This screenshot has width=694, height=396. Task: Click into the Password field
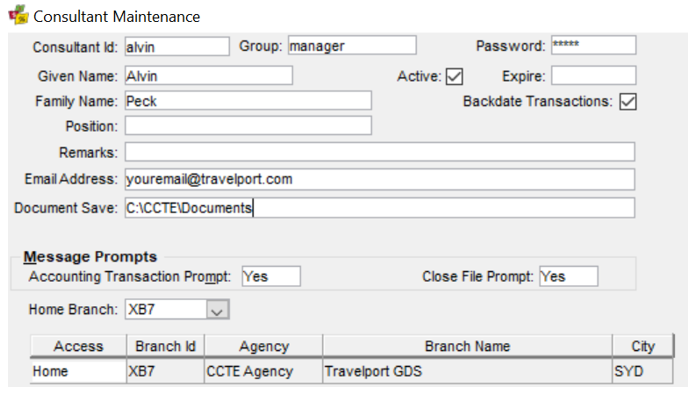pyautogui.click(x=594, y=45)
